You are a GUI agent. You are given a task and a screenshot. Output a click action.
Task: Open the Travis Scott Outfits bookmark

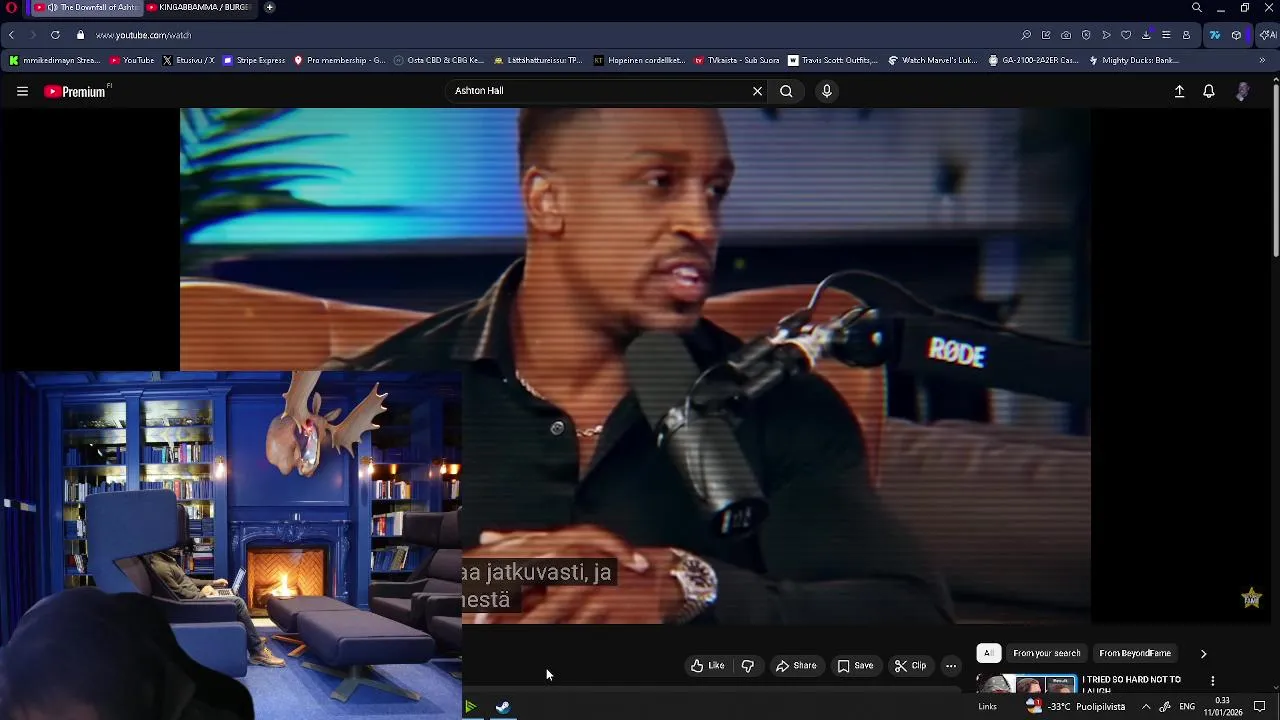(833, 60)
